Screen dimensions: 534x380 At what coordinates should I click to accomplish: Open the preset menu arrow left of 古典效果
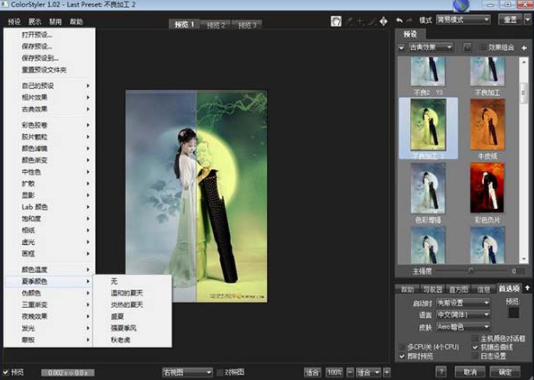point(401,48)
